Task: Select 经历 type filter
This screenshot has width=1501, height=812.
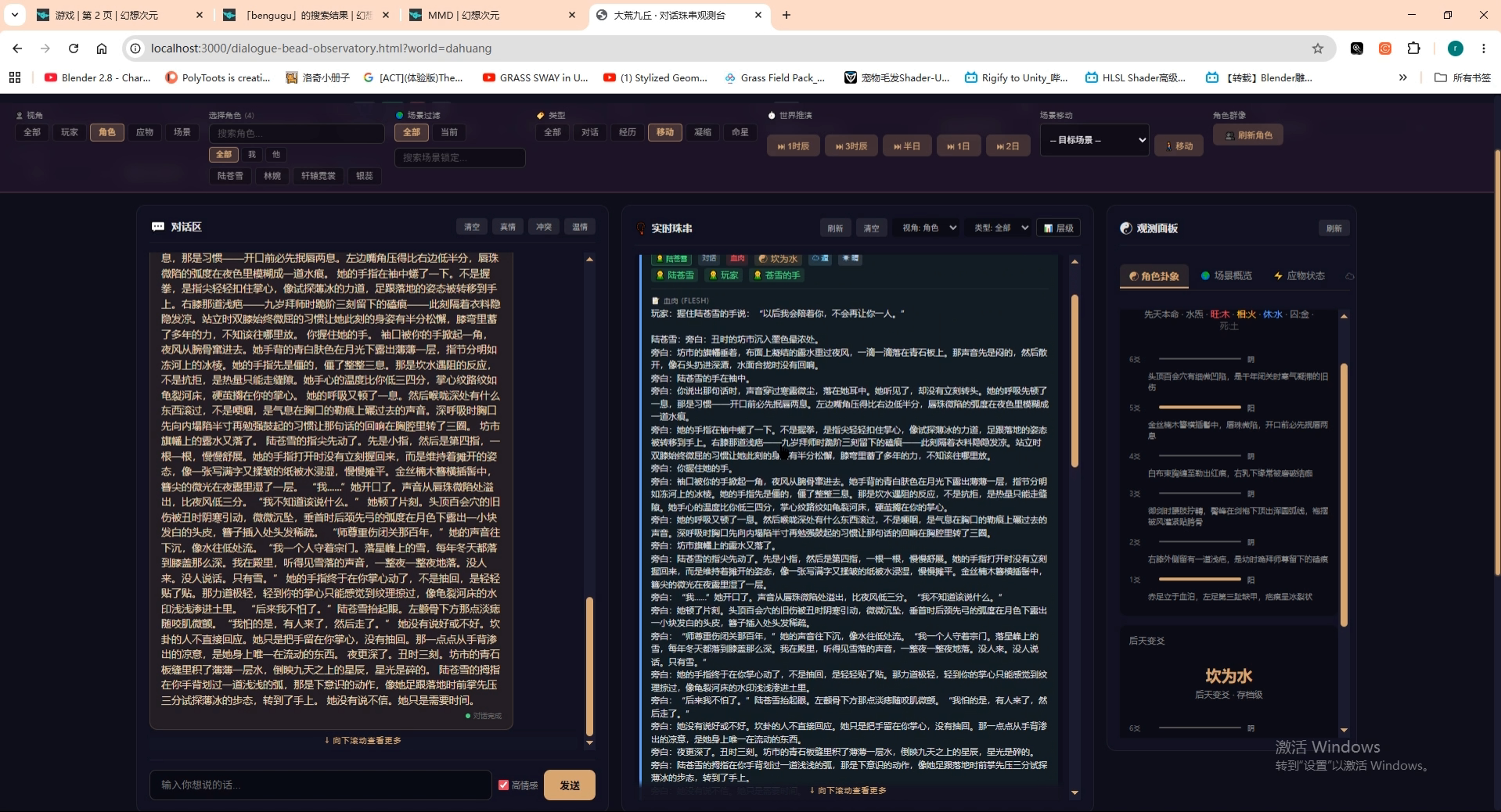Action: pyautogui.click(x=628, y=132)
